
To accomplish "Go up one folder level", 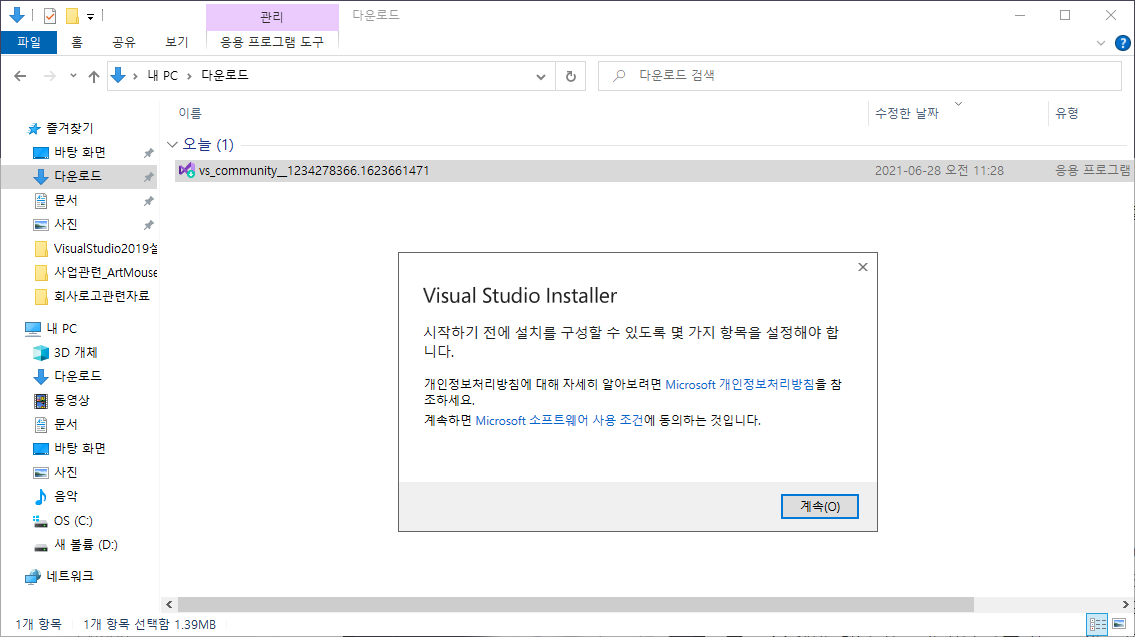I will (x=93, y=76).
